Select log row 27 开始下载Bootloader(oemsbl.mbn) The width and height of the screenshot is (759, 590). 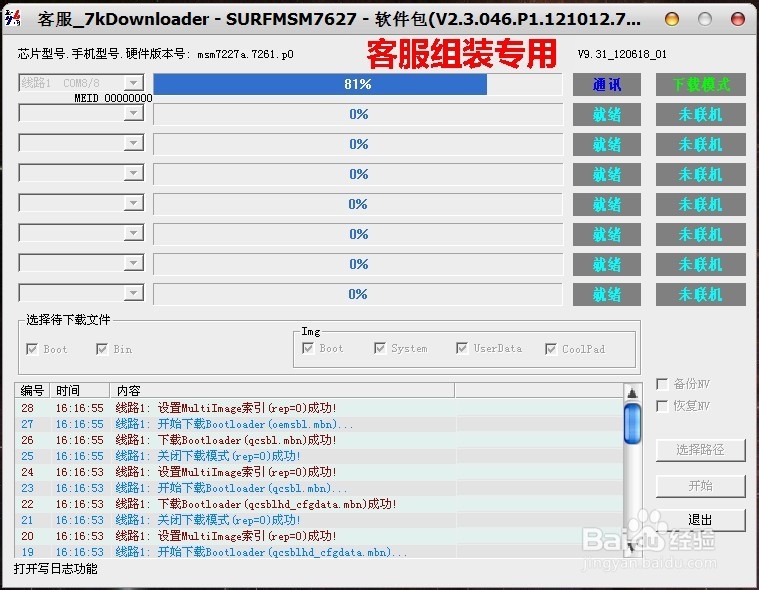(319, 424)
